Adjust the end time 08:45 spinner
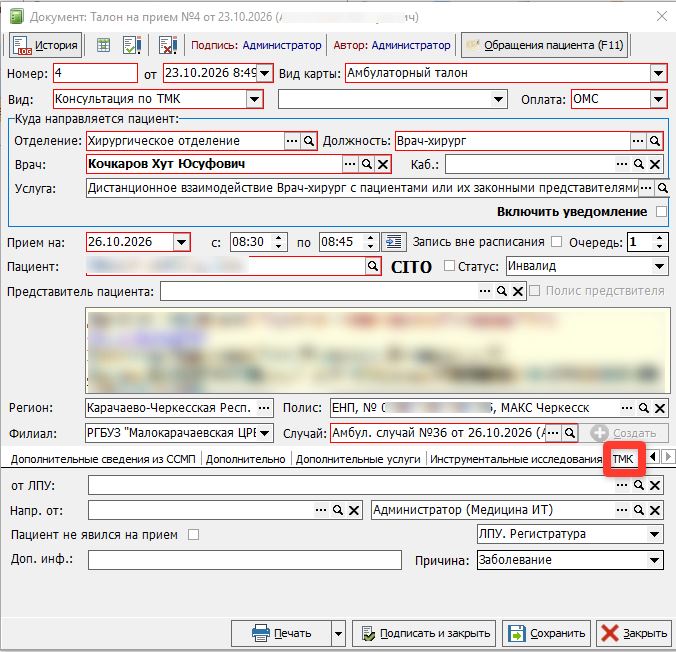The height and width of the screenshot is (652, 676). (x=370, y=242)
